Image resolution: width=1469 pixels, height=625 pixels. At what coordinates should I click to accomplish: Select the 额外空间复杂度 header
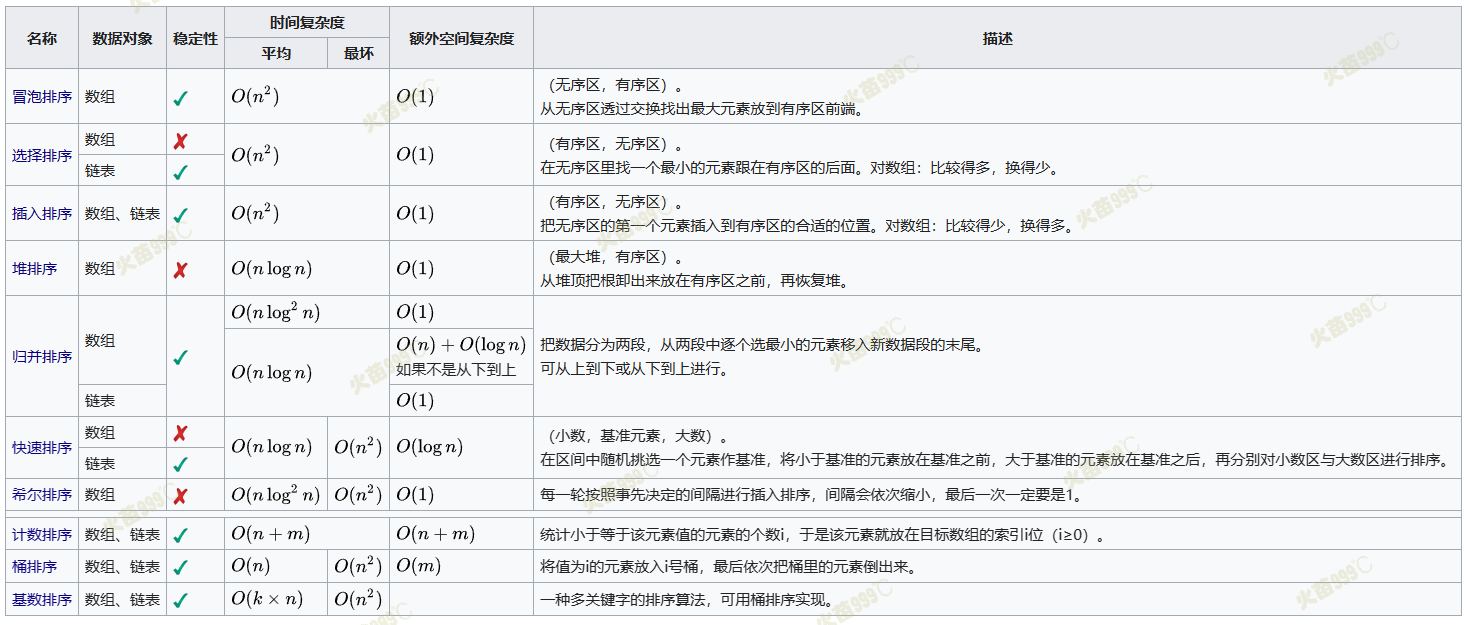pyautogui.click(x=461, y=38)
